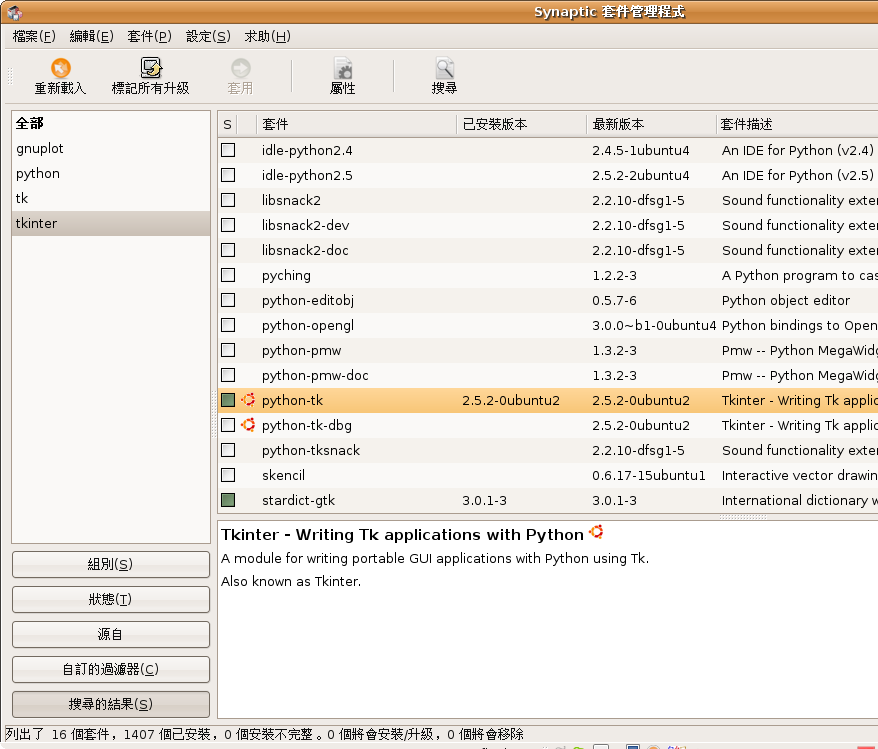Select gnuplot in the search list
The width and height of the screenshot is (878, 749).
click(x=111, y=148)
